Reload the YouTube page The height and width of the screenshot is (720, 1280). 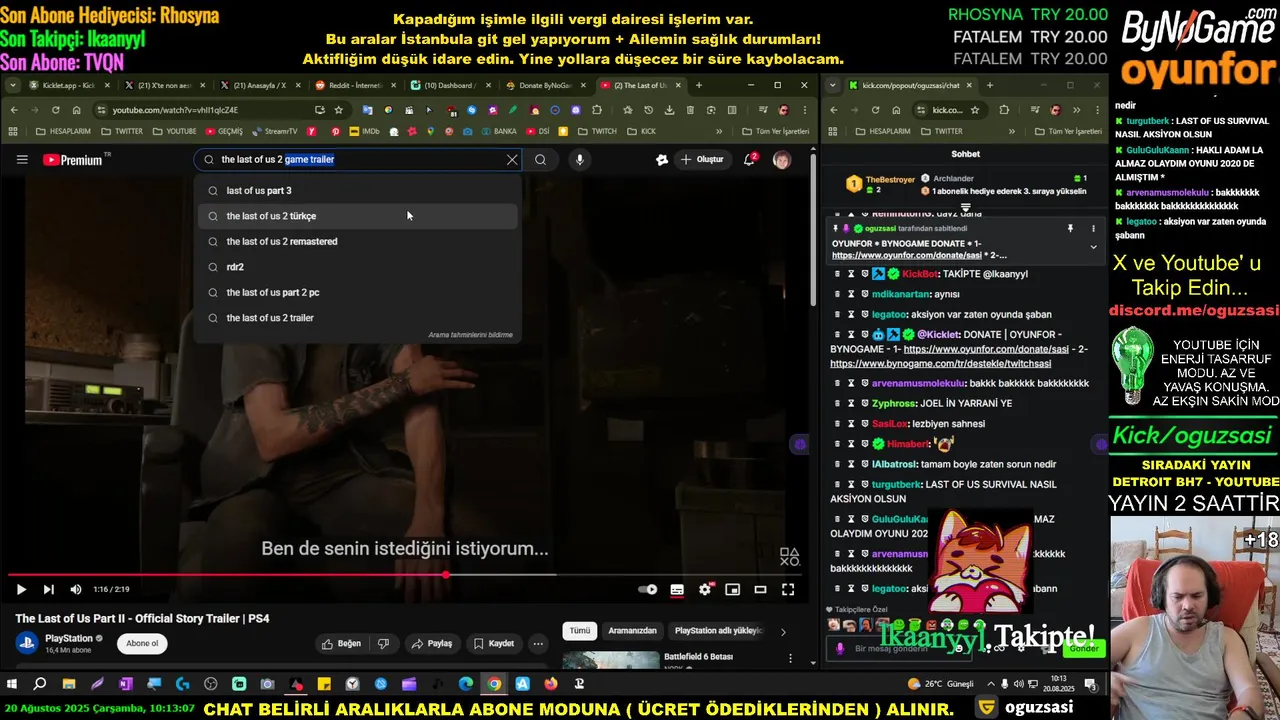tap(55, 110)
